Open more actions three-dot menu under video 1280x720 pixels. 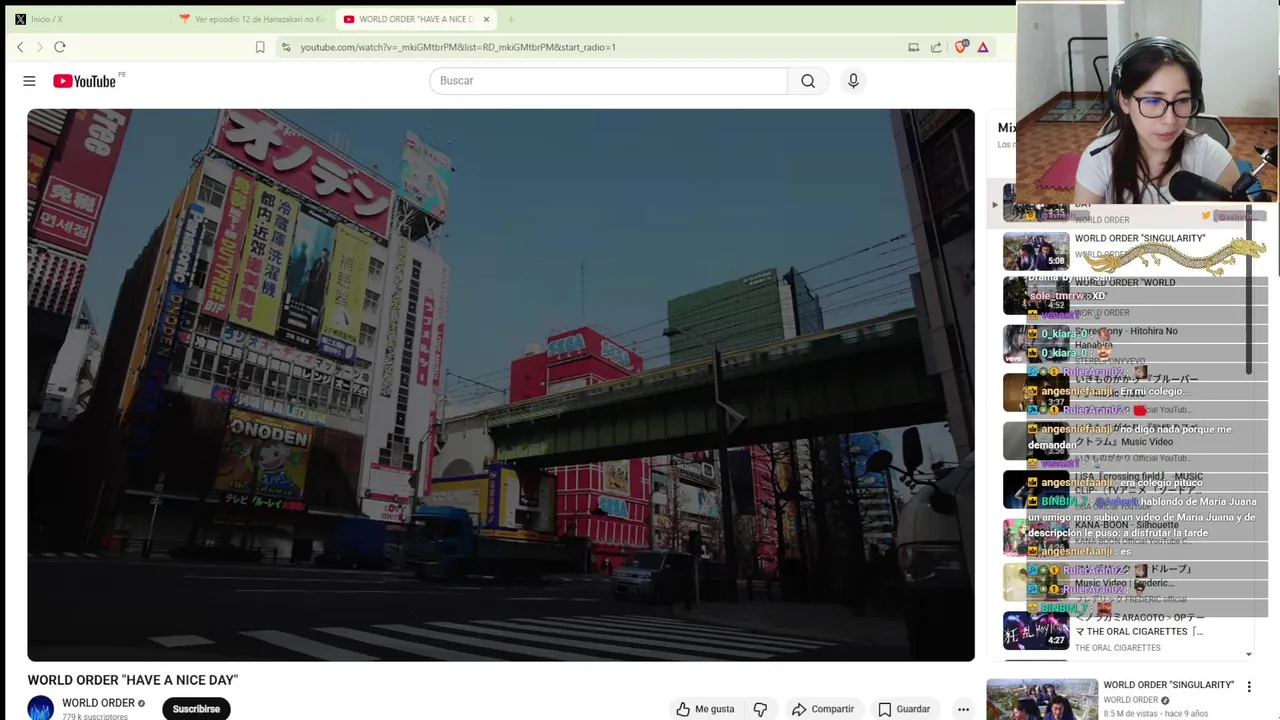coord(963,709)
